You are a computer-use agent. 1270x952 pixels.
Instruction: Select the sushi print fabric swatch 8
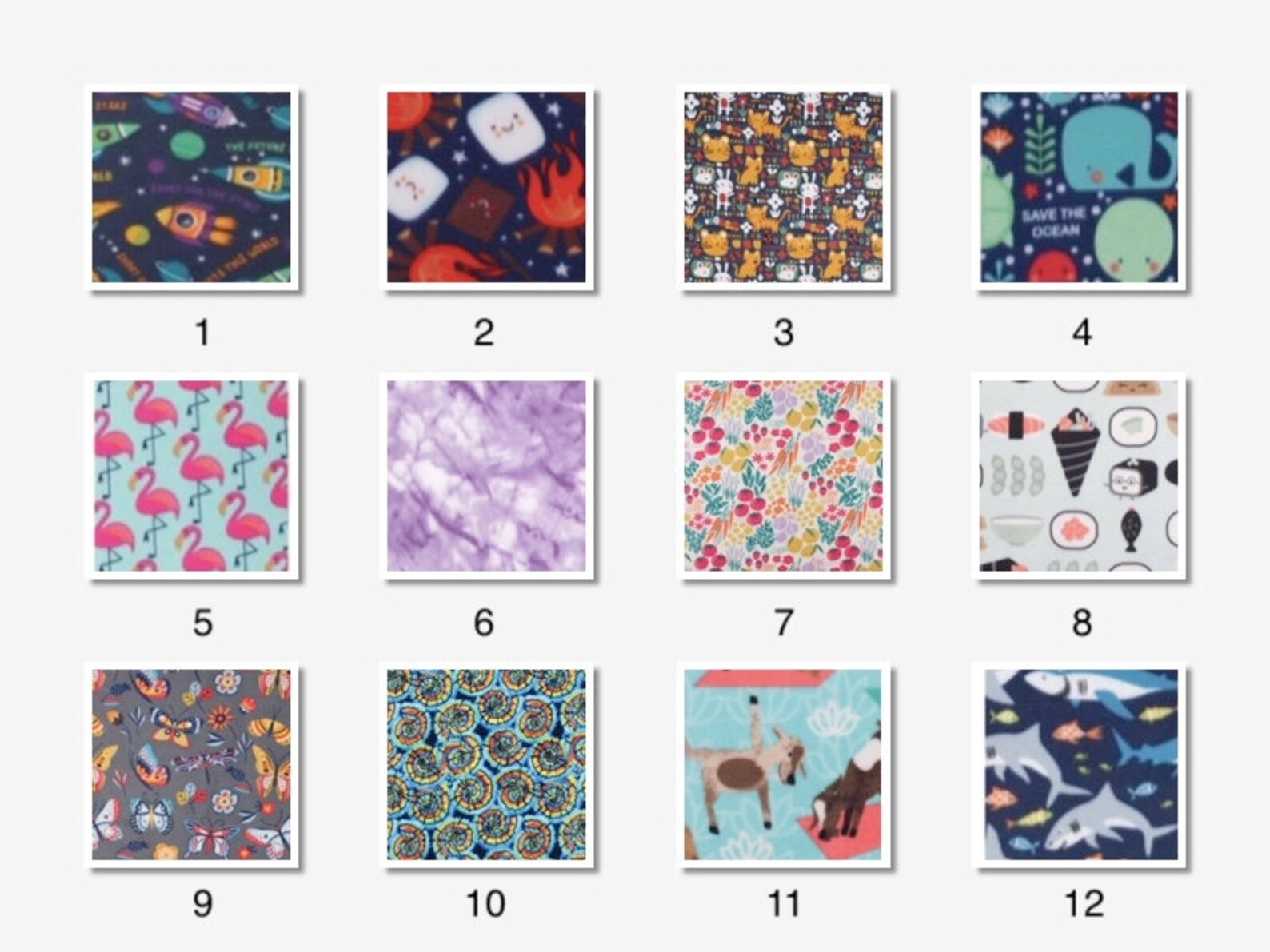click(1079, 476)
